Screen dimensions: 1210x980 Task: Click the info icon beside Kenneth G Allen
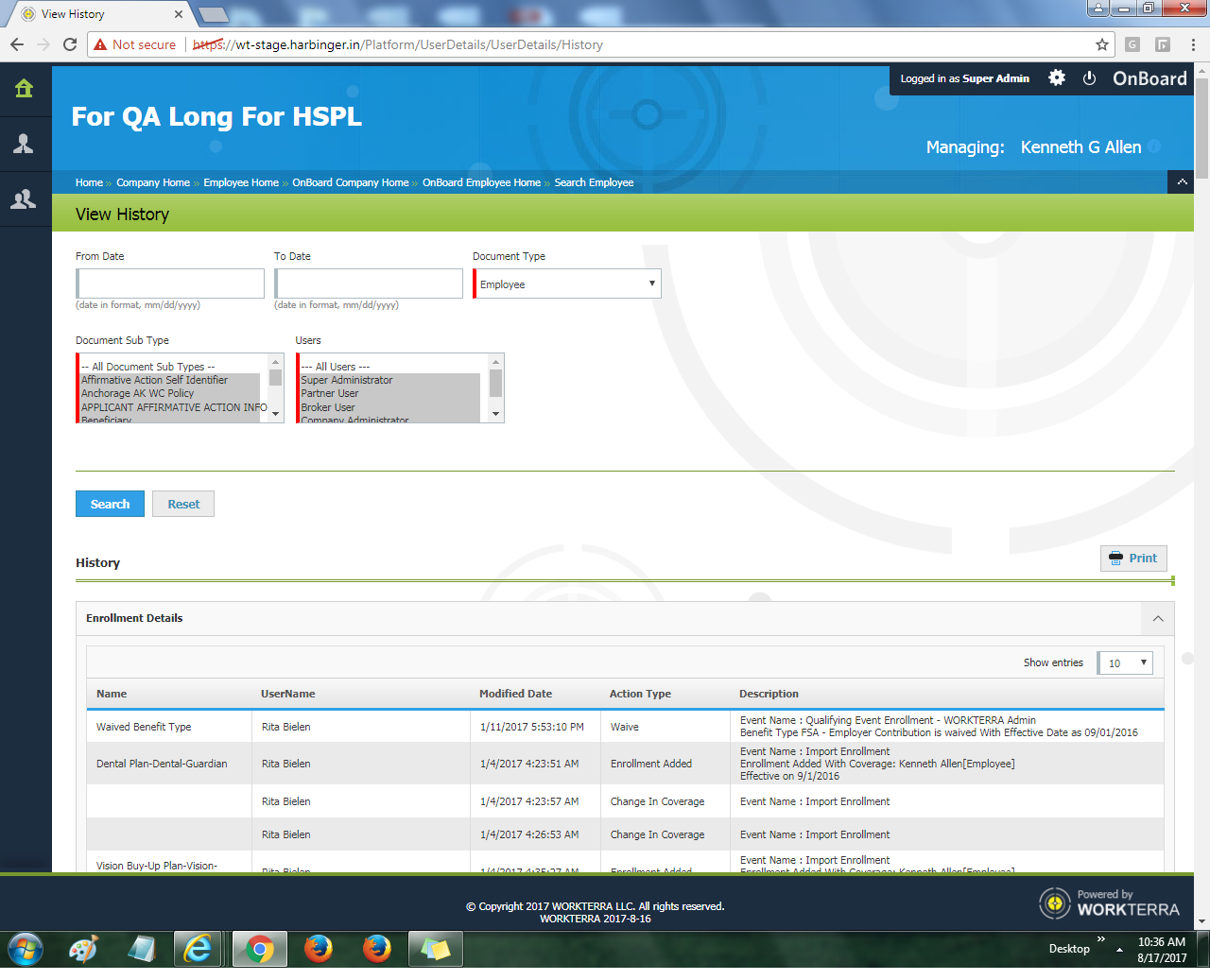point(1154,146)
